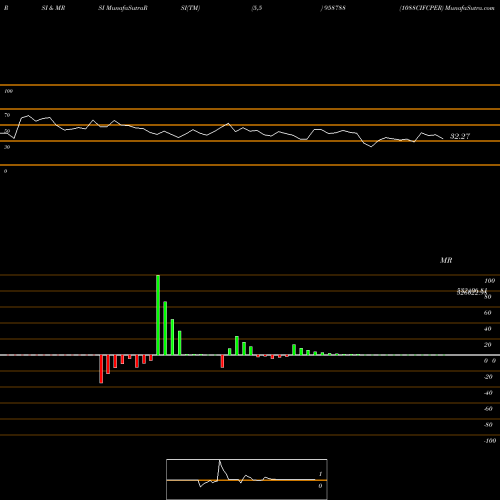
Task: Click the -100 label on MR axis
Action: point(490,441)
